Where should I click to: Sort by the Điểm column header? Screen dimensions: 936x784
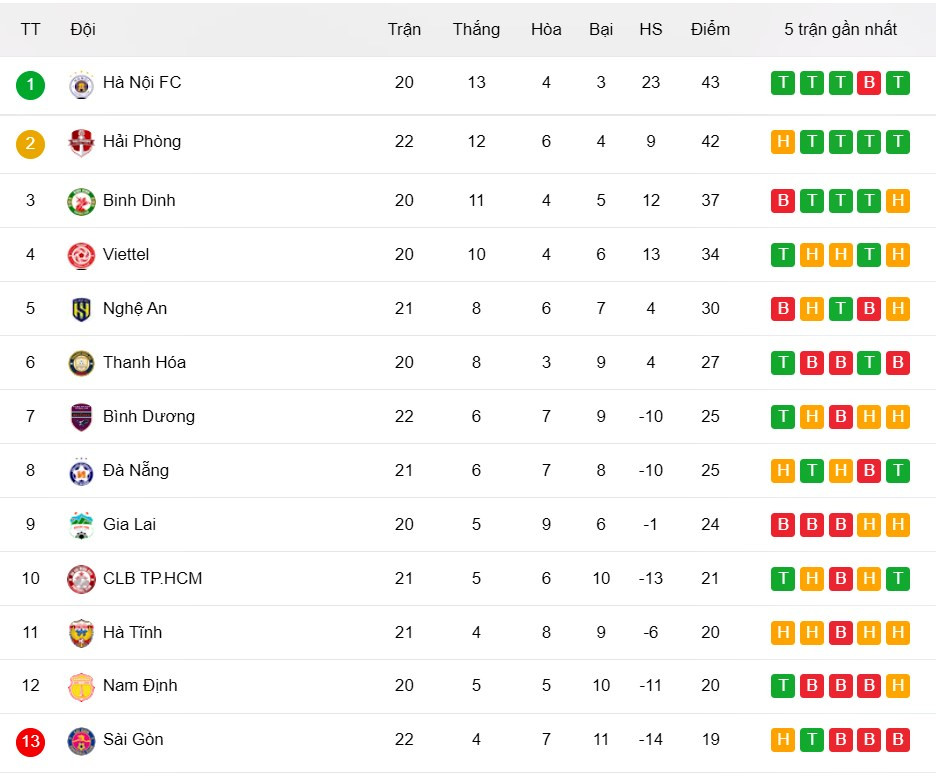click(710, 29)
